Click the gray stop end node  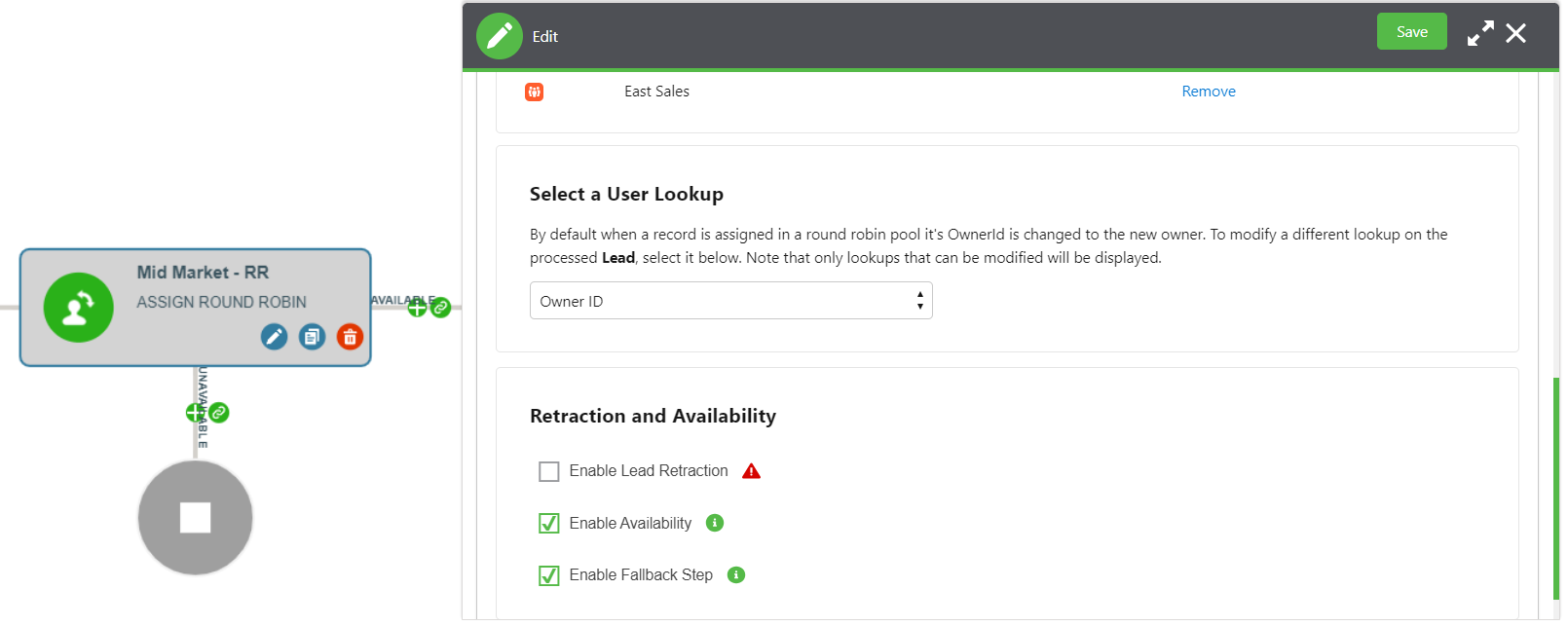pyautogui.click(x=196, y=518)
